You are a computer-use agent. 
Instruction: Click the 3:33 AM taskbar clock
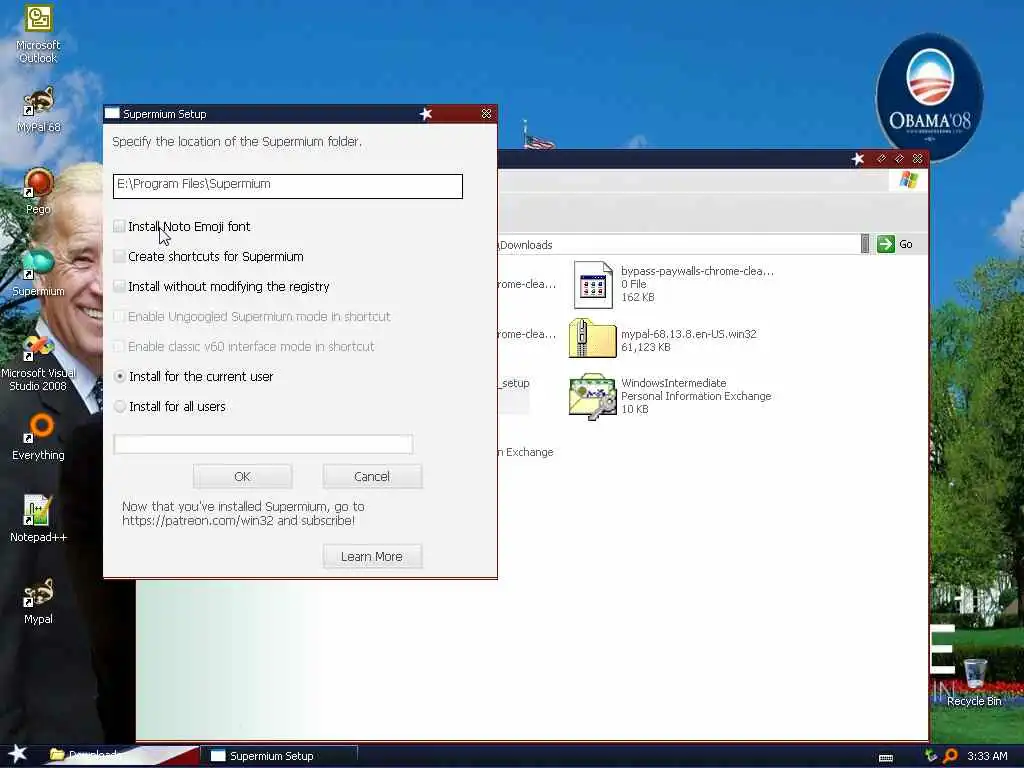tap(987, 756)
